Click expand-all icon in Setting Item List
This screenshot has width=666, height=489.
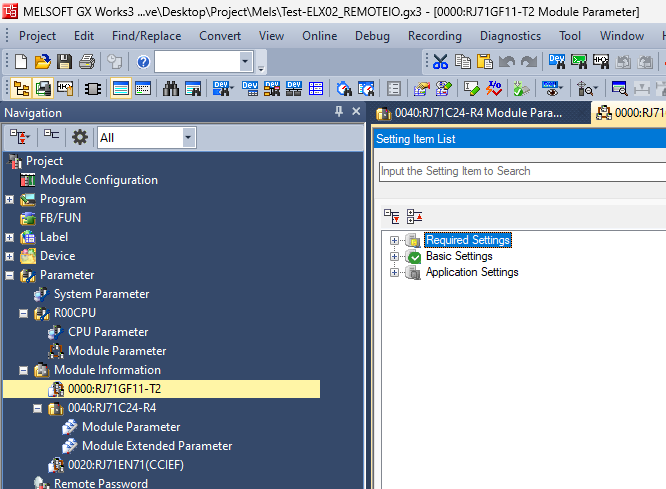click(x=392, y=216)
